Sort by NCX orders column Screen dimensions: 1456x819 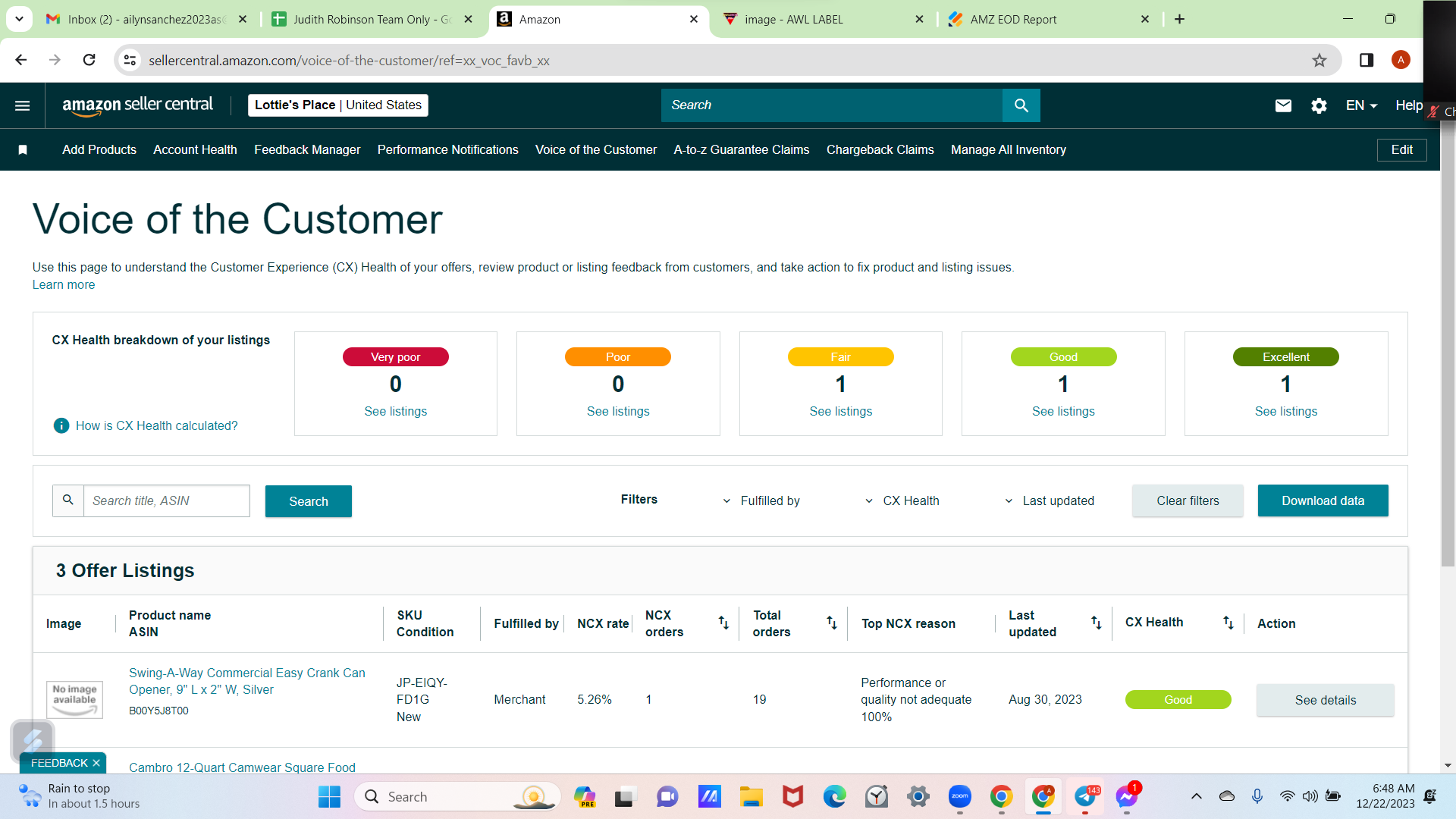pyautogui.click(x=723, y=623)
